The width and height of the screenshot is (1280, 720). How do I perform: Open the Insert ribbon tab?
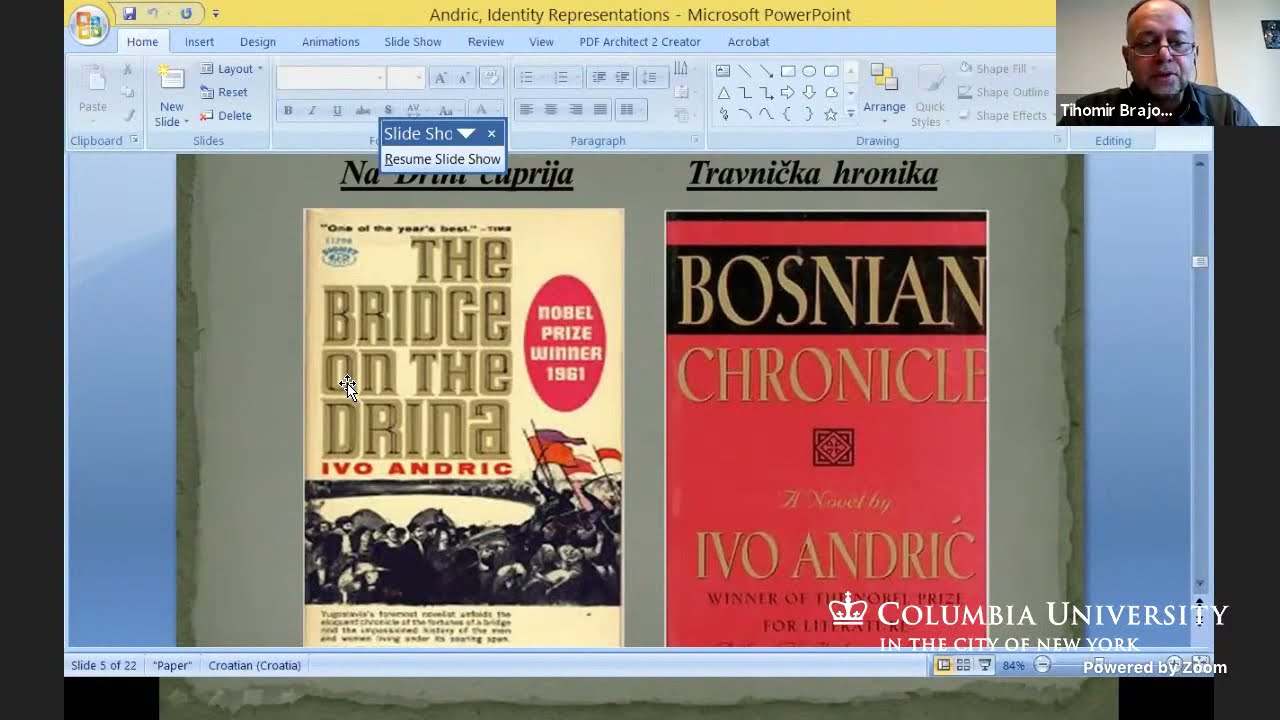199,42
